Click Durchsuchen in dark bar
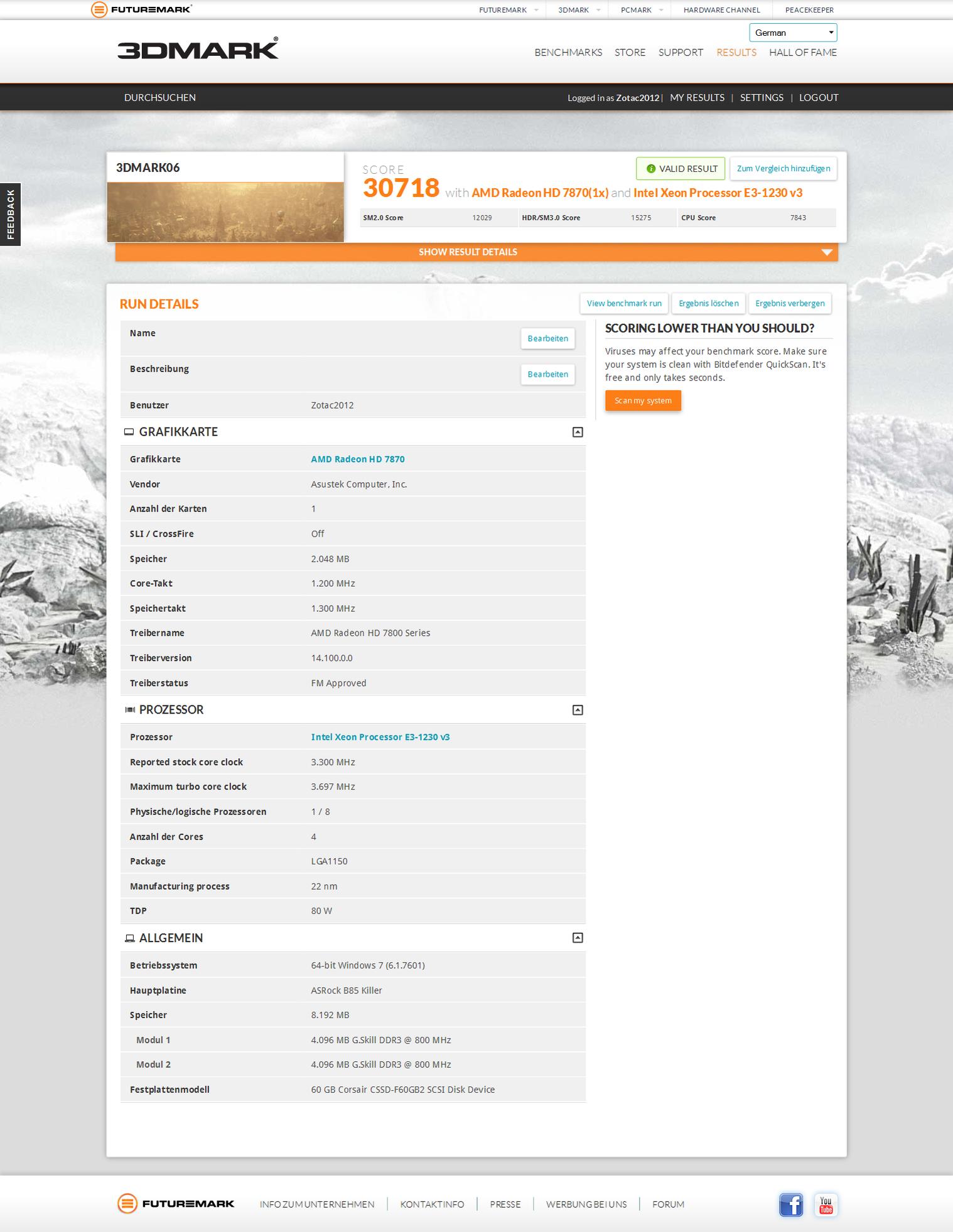This screenshot has height=1232, width=953. coord(160,97)
